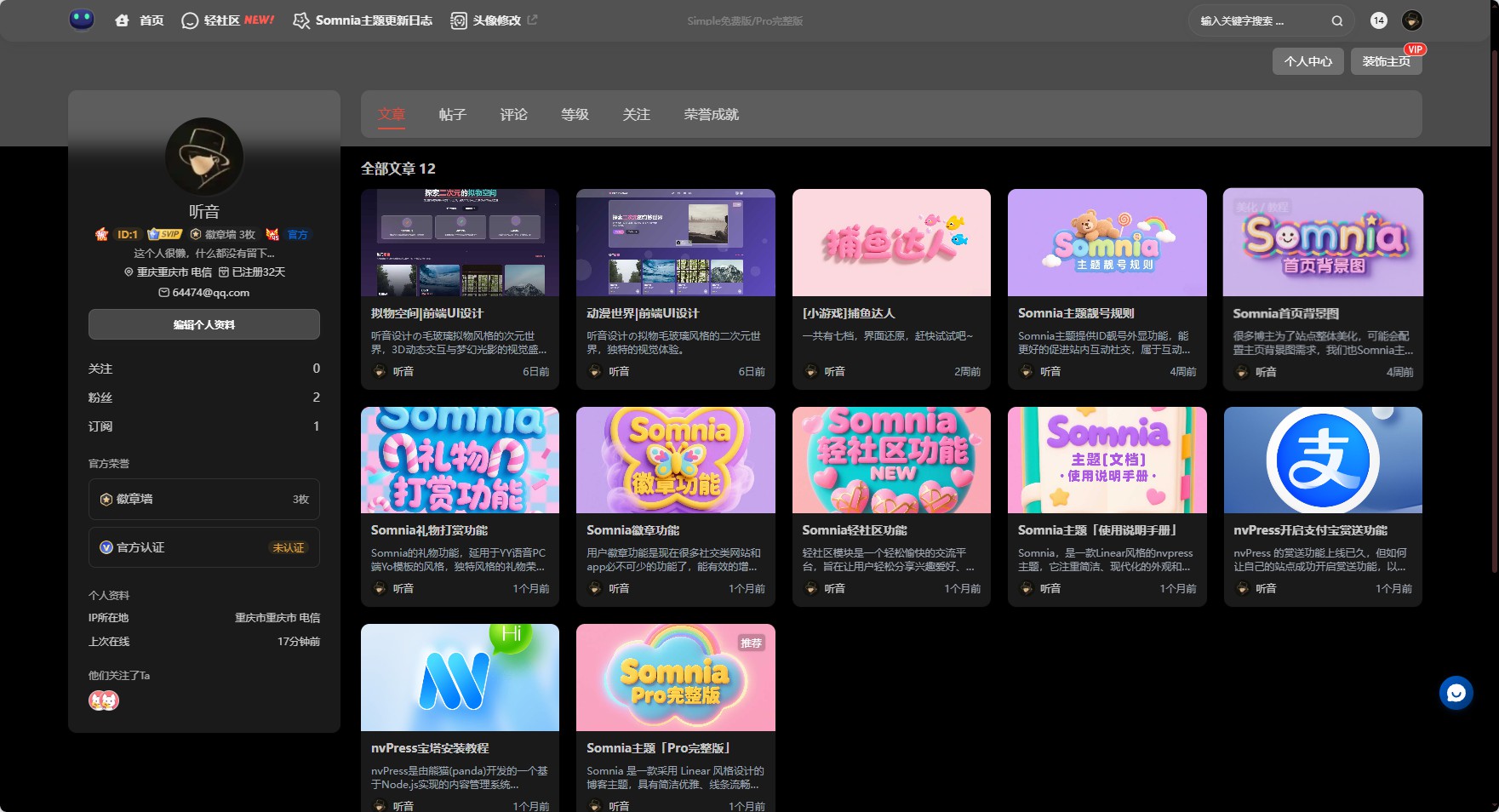Screen dimensions: 1499x812
Task: Open the Somnia Pro完整版 thumbnail
Action: [x=676, y=678]
